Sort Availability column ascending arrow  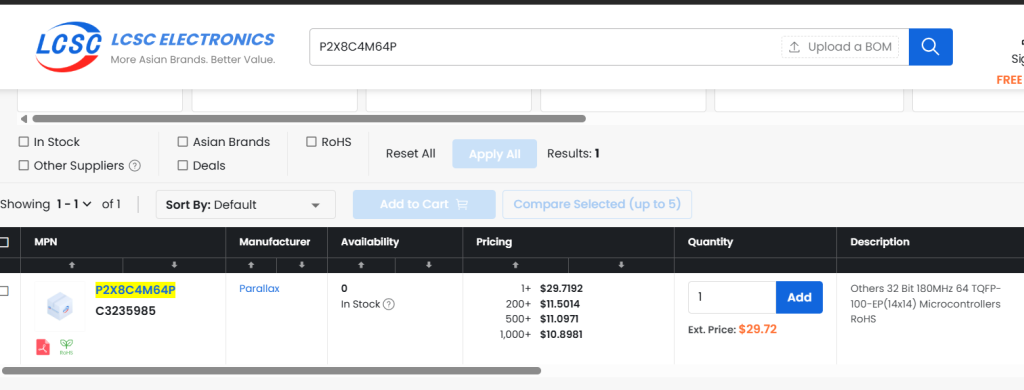tap(361, 265)
